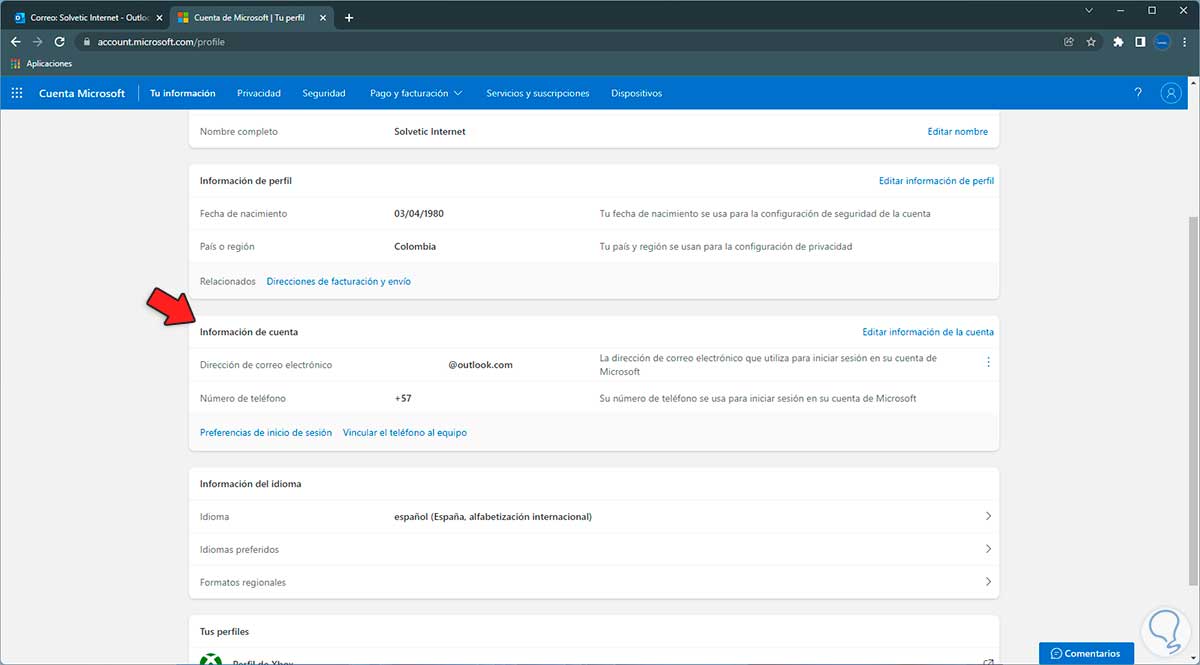The image size is (1200, 665).
Task: Open the Comentarios feedback button
Action: 1086,653
